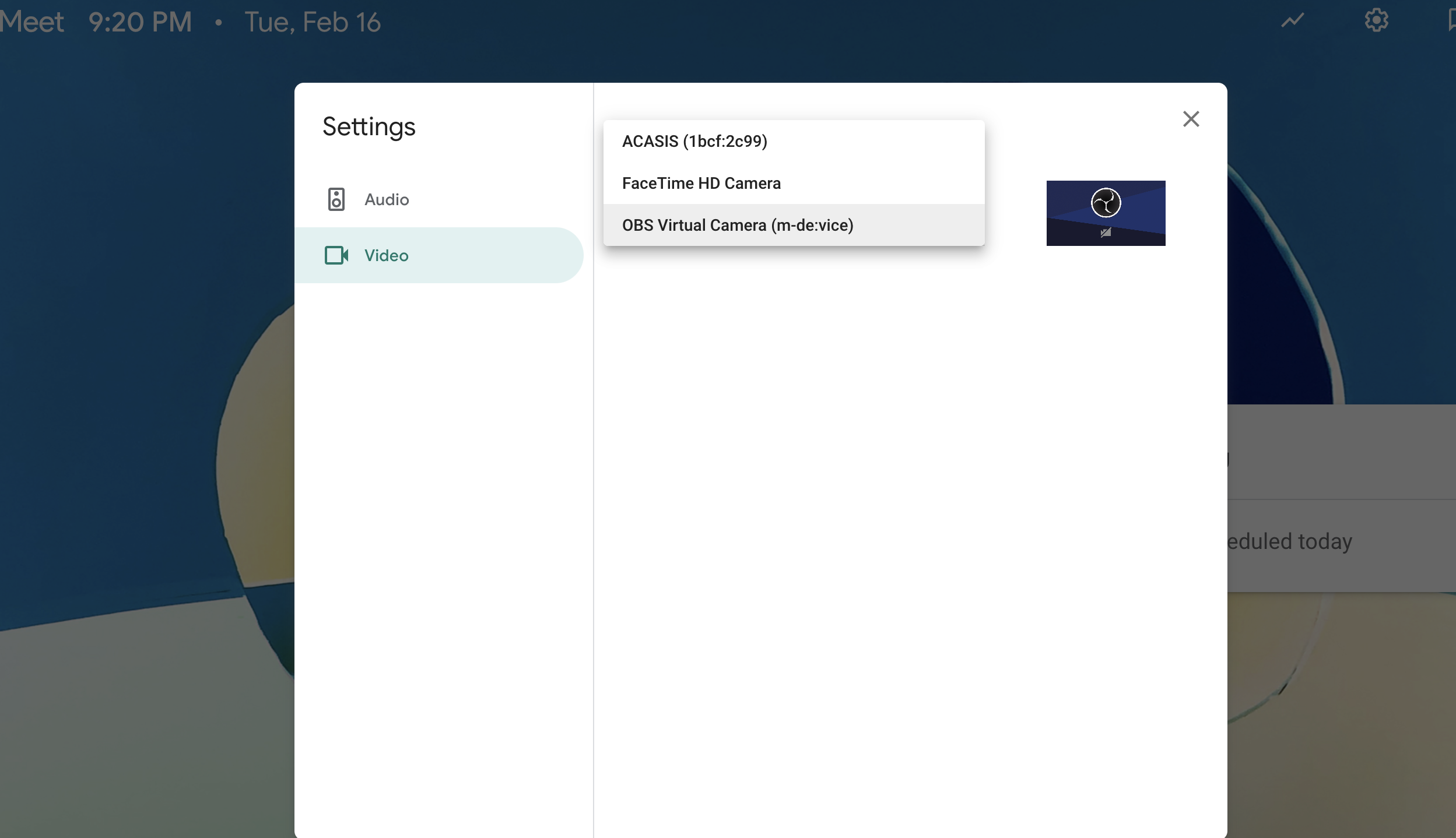Close the Settings dialog with X
The image size is (1456, 838).
pyautogui.click(x=1191, y=119)
